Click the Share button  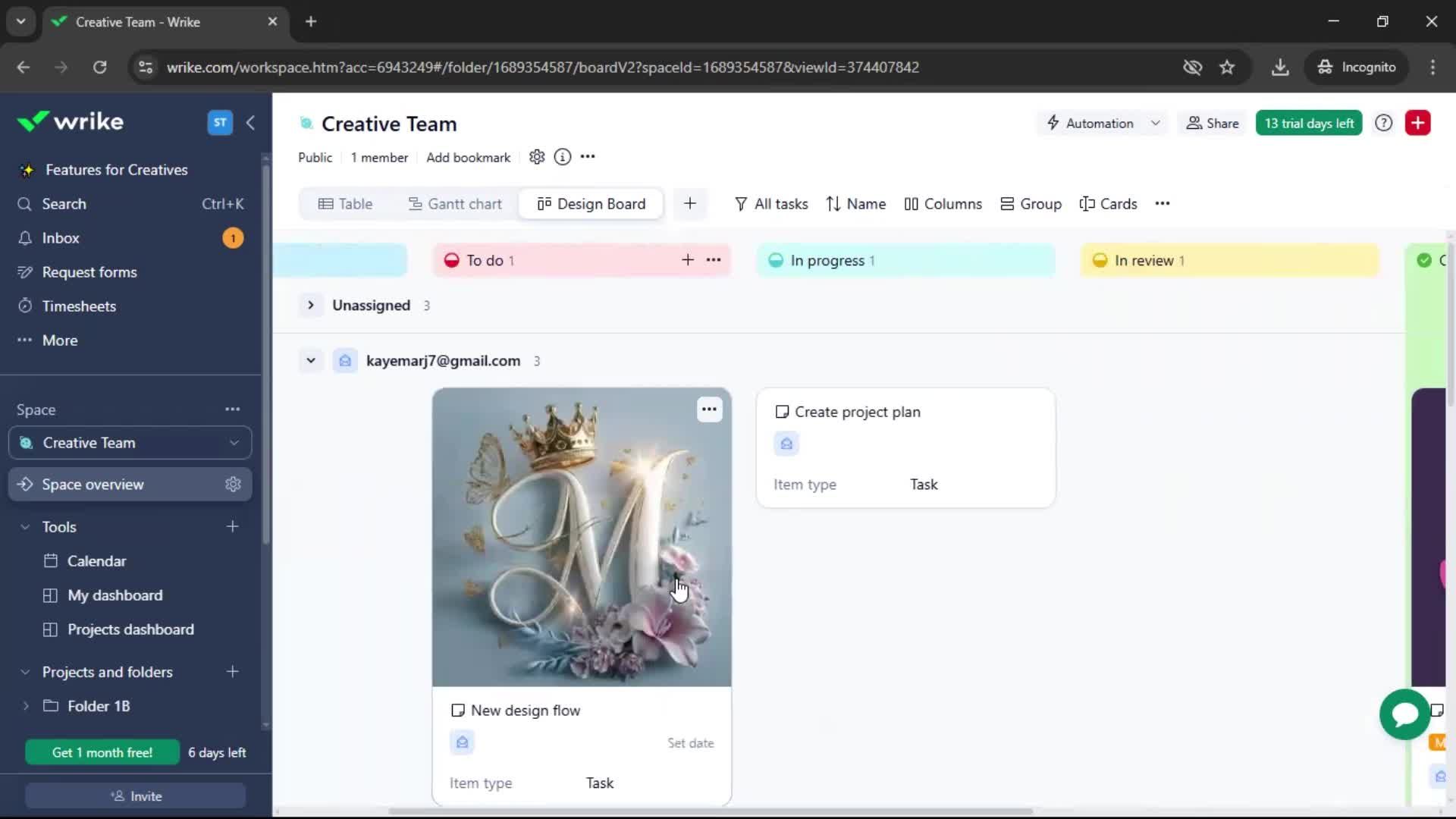point(1212,124)
